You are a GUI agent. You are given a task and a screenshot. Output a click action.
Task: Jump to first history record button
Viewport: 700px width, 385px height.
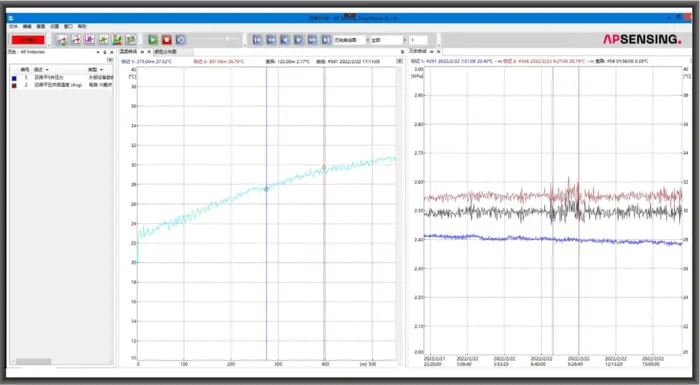pyautogui.click(x=257, y=40)
